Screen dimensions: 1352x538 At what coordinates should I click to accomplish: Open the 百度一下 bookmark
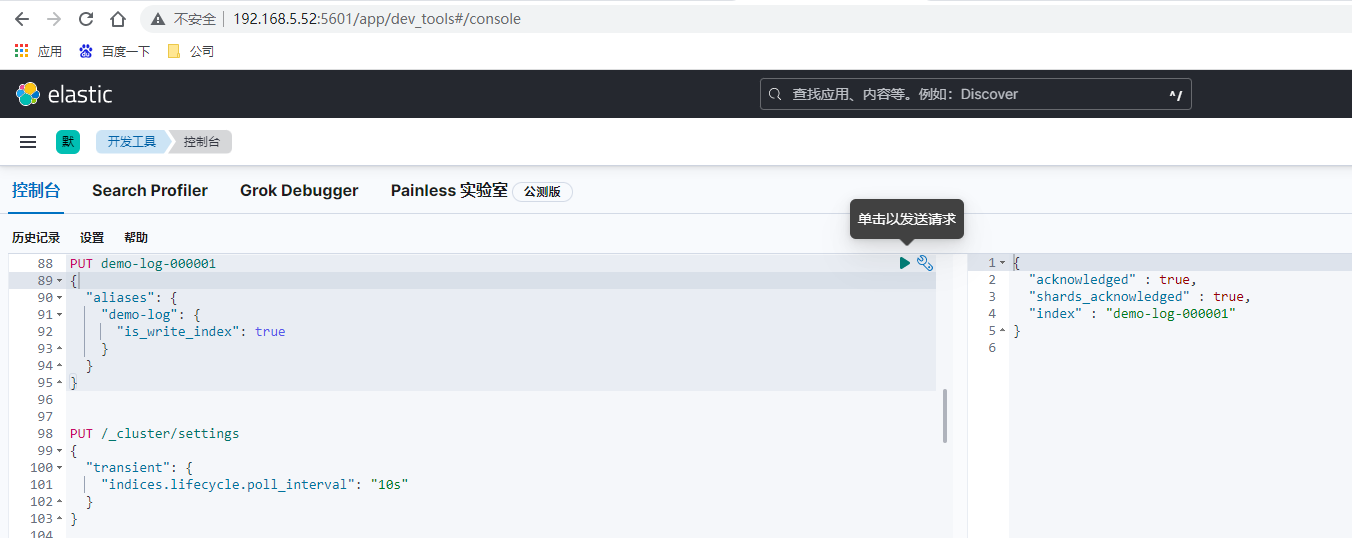(x=114, y=51)
